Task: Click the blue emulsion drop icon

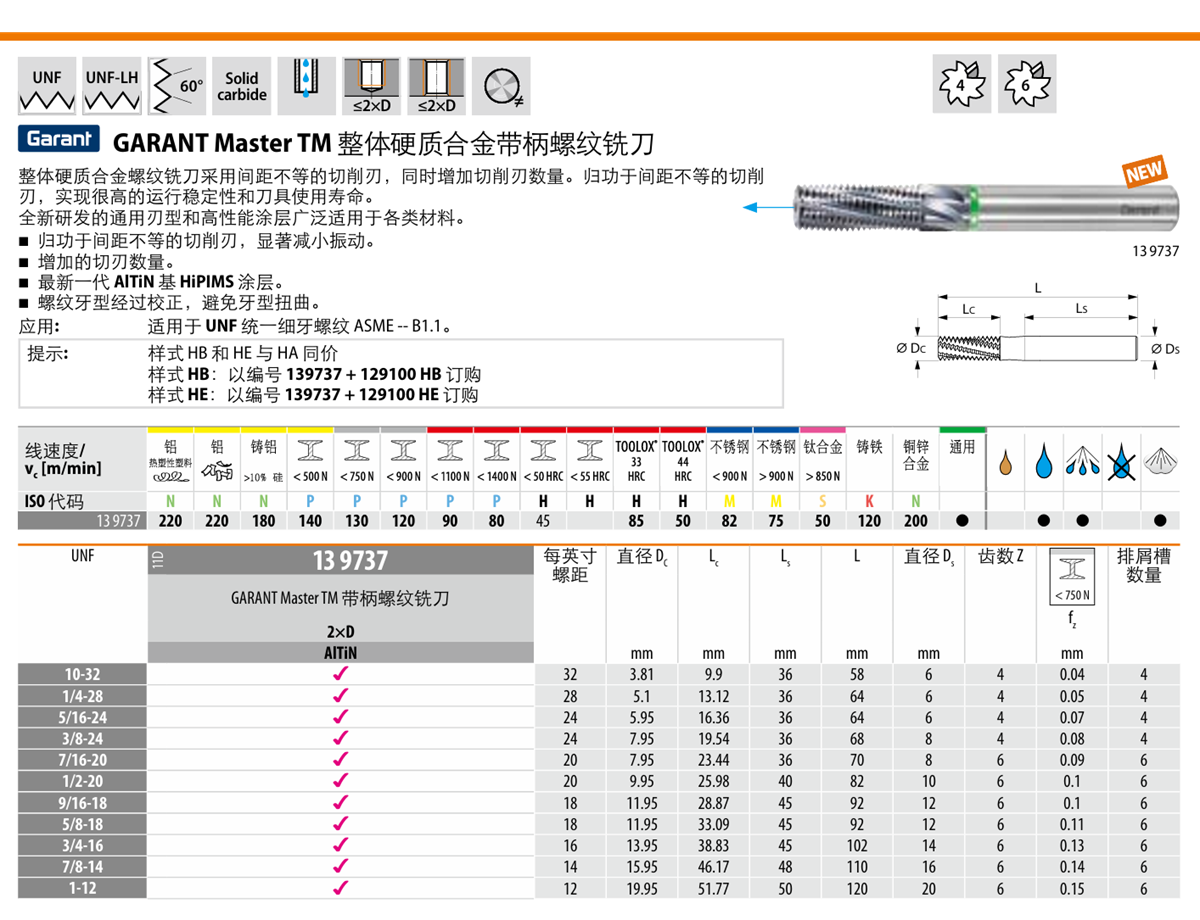Action: [x=1046, y=463]
